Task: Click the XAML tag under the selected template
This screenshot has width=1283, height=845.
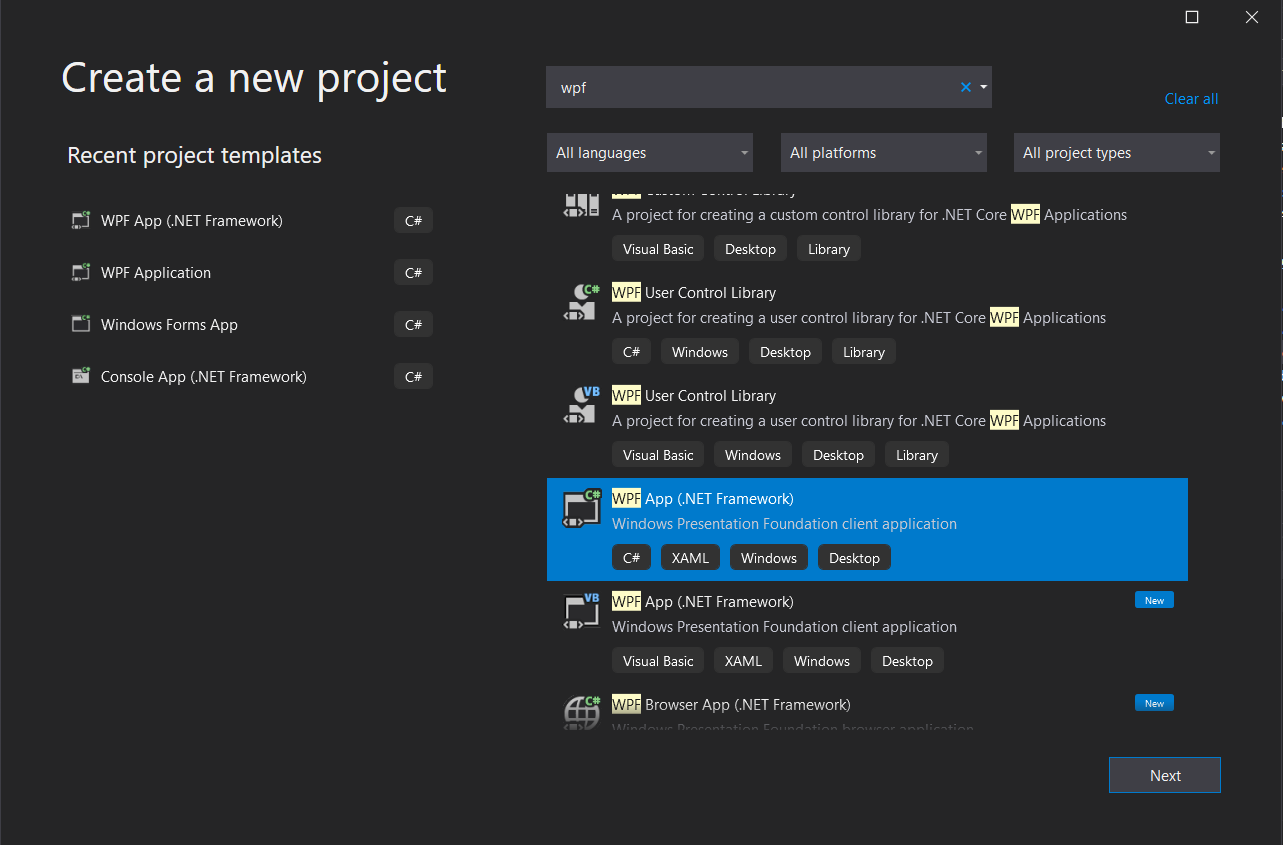Action: pyautogui.click(x=690, y=557)
